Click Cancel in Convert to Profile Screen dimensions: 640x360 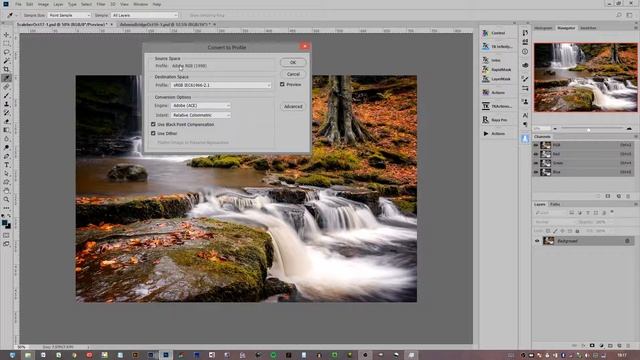click(293, 74)
